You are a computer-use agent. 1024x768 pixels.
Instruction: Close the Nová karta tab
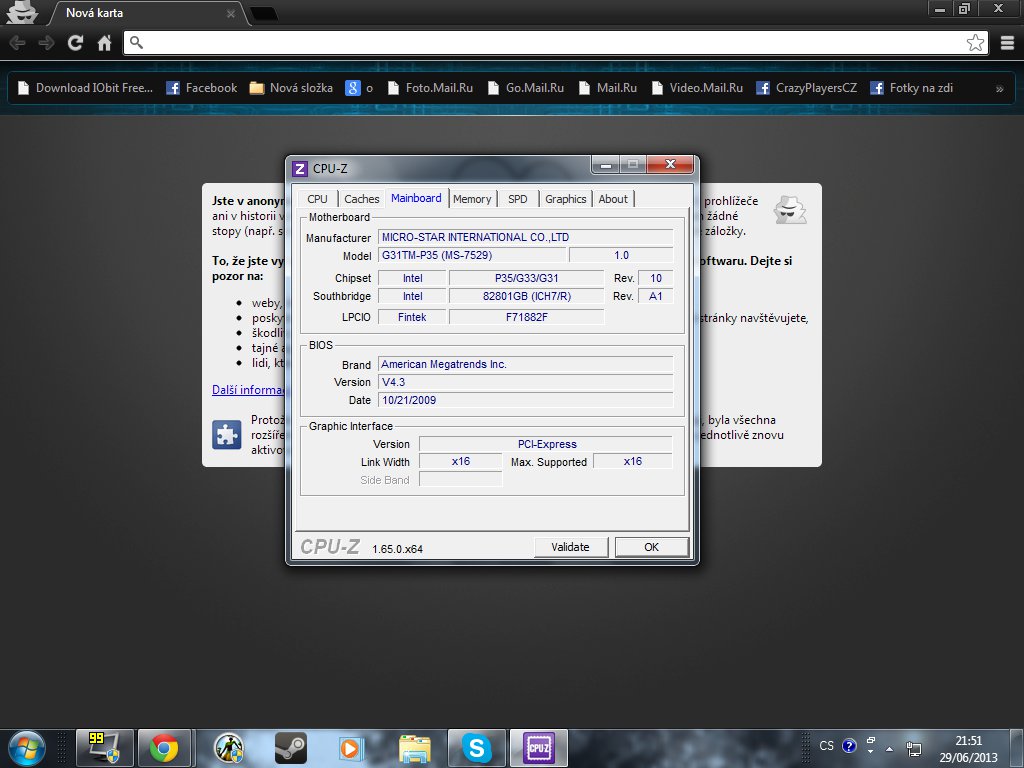point(231,14)
